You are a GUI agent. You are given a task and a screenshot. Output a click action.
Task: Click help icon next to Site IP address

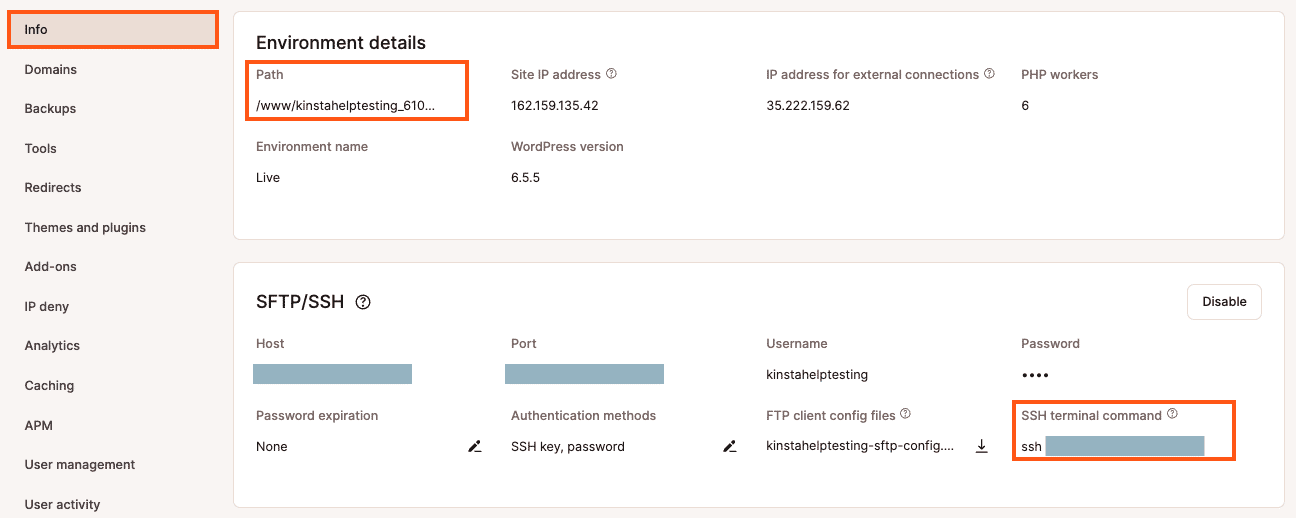point(612,74)
